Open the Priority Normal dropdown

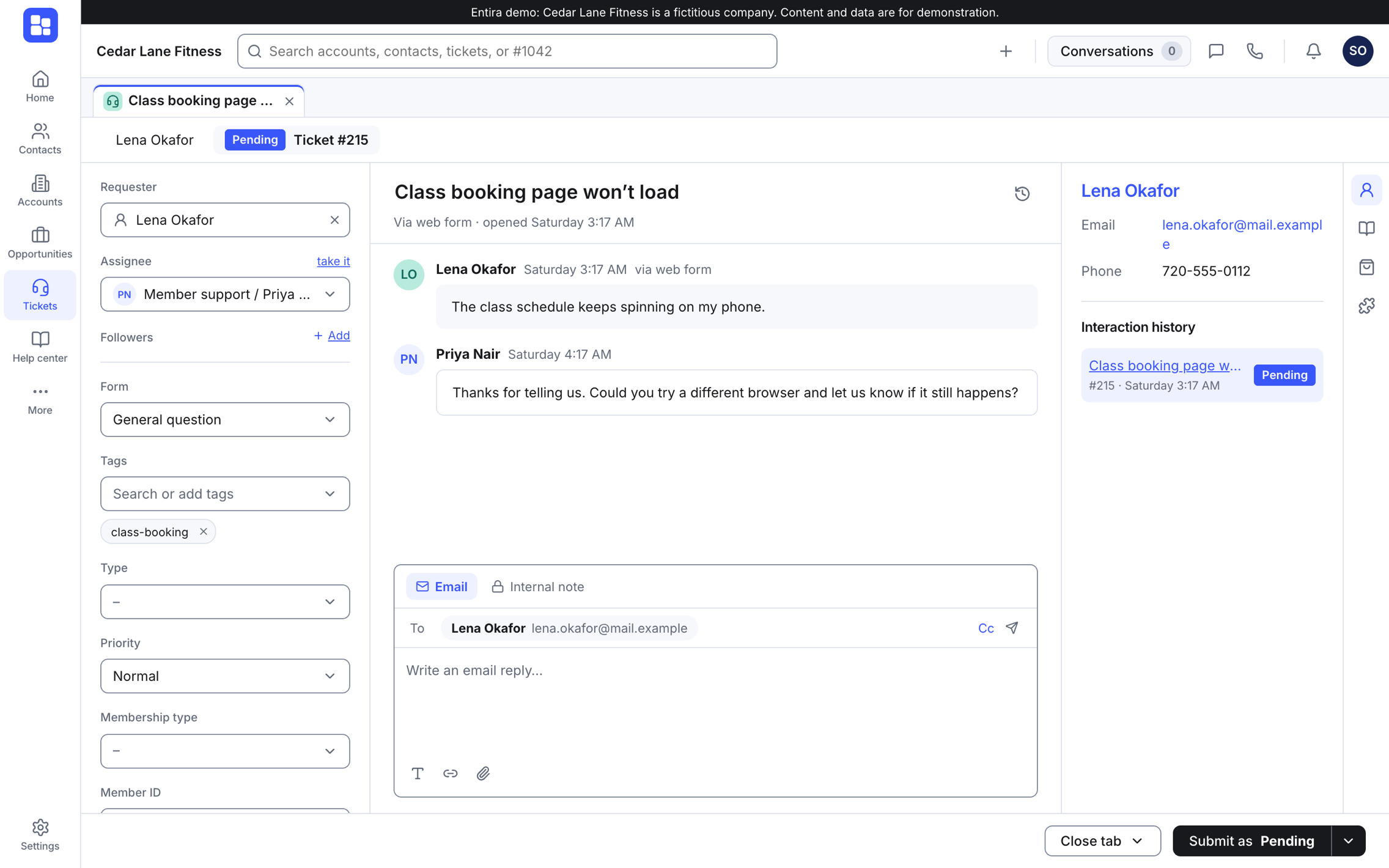click(225, 676)
